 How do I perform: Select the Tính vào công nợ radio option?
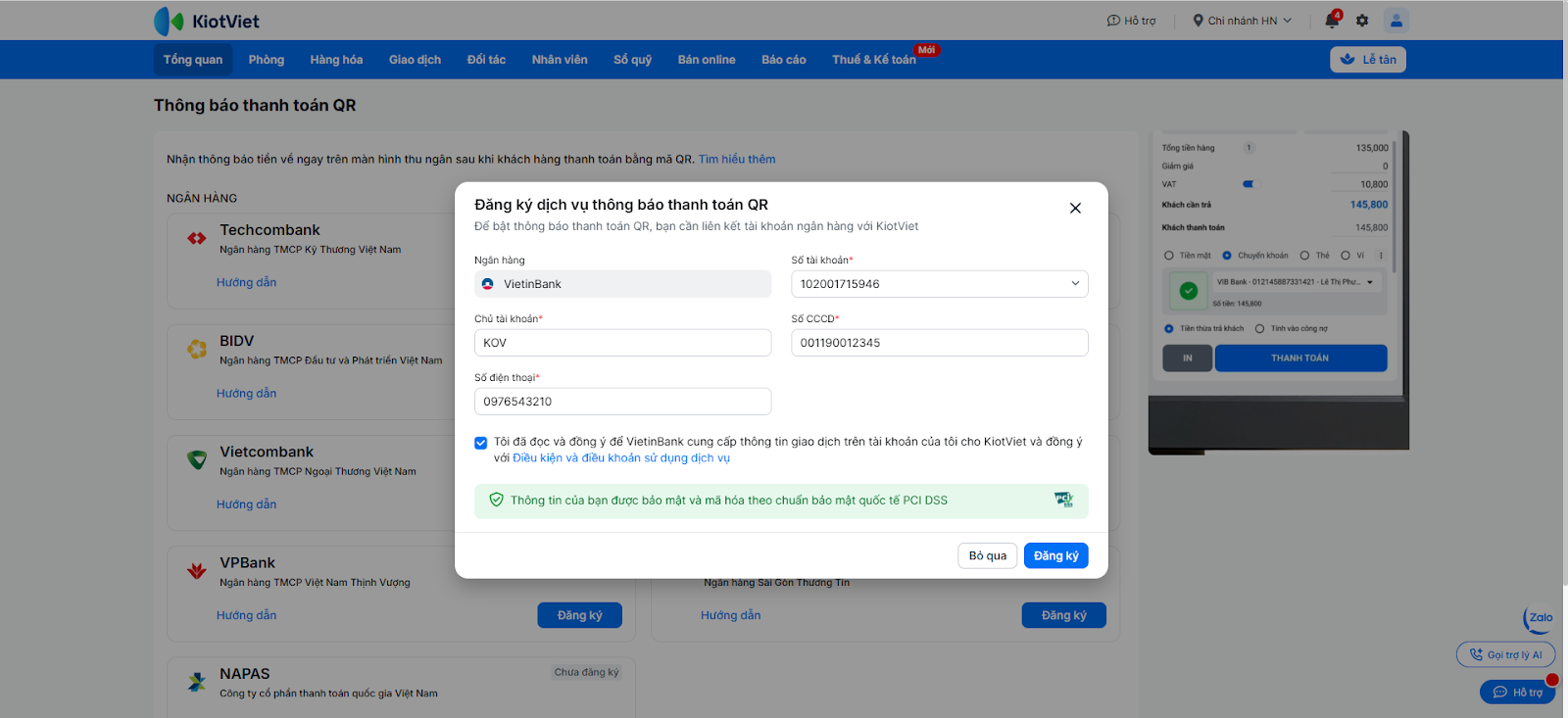point(1260,329)
